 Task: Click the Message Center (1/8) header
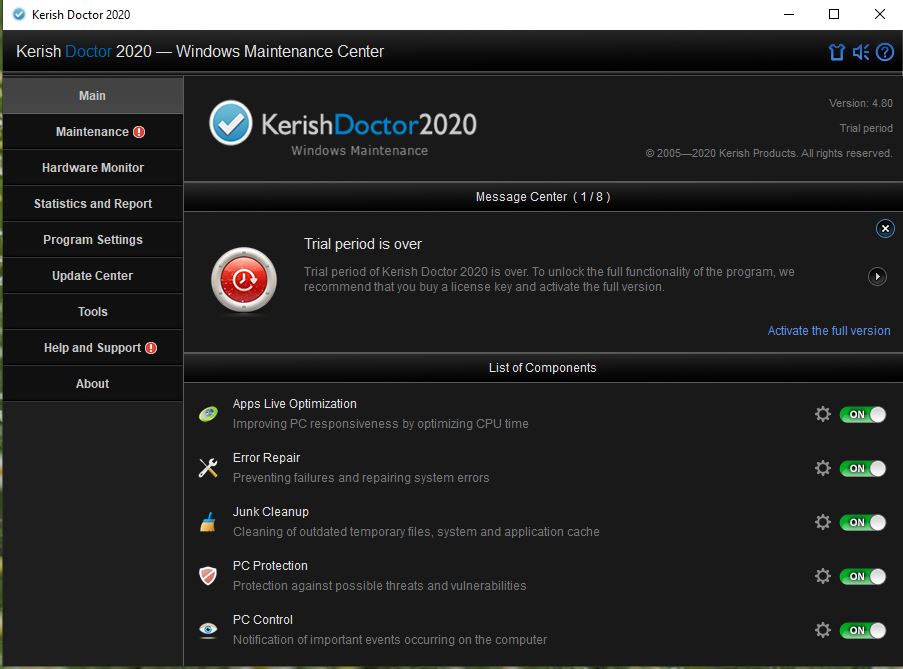542,197
